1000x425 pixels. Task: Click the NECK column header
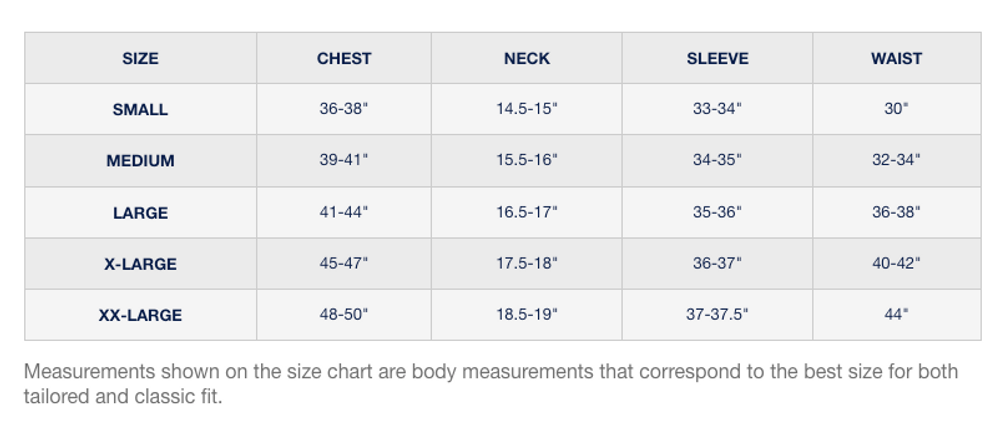(527, 58)
